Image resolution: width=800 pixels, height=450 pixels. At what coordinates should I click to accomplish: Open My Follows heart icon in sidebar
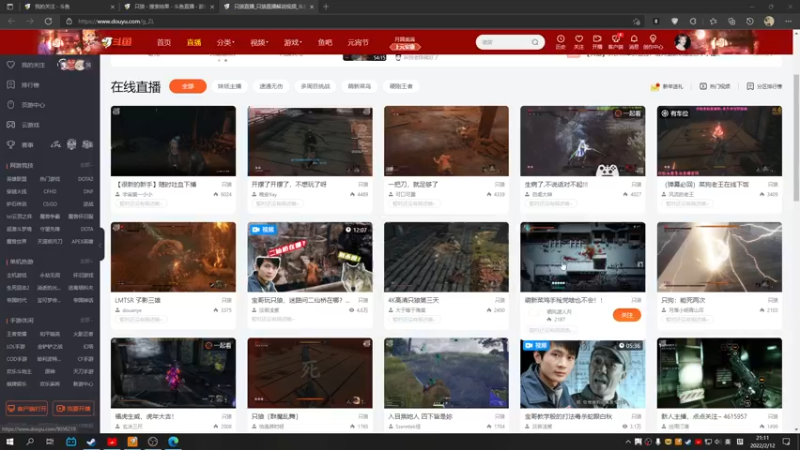click(11, 65)
